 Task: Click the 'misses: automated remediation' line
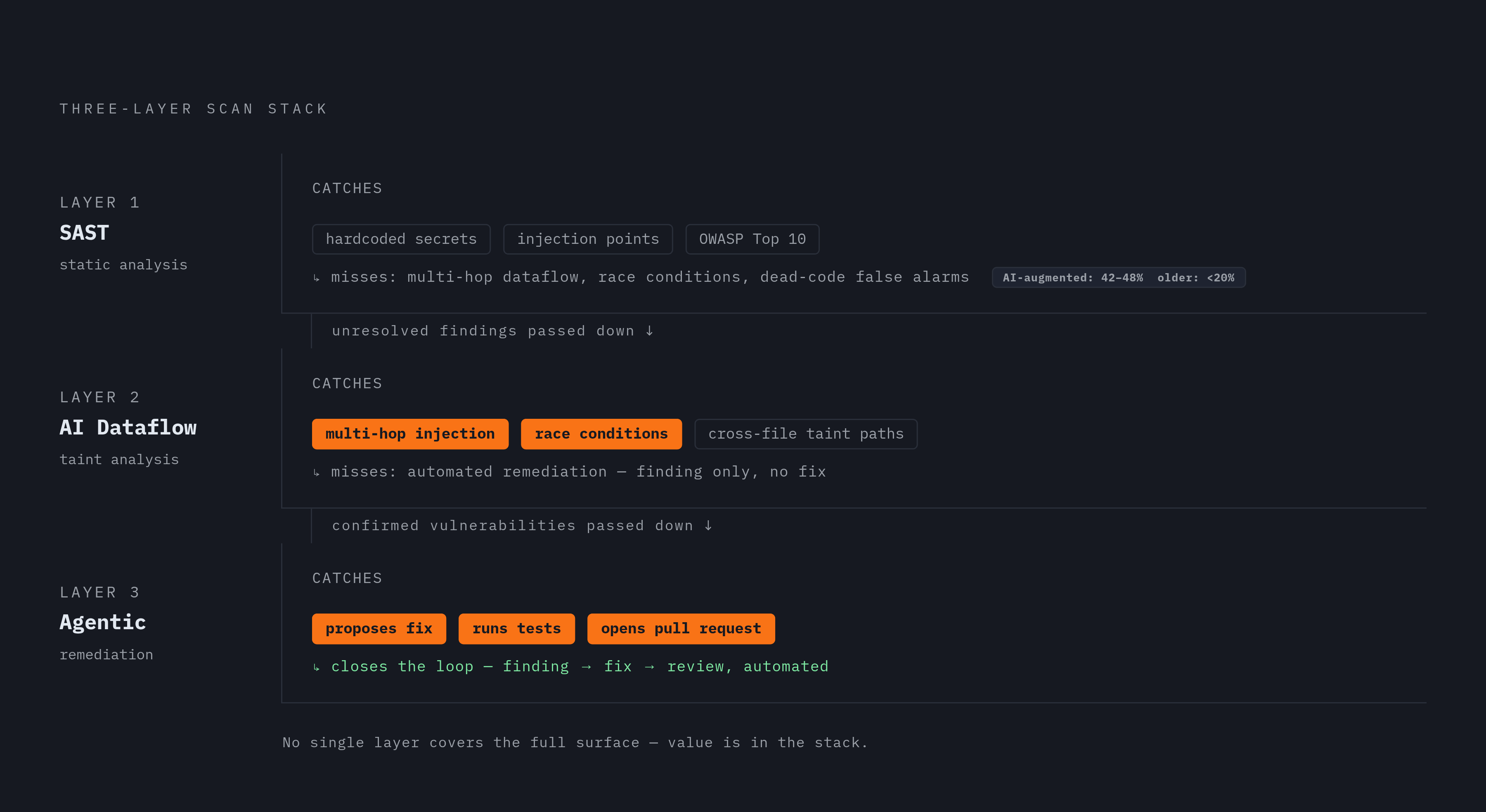tap(578, 472)
